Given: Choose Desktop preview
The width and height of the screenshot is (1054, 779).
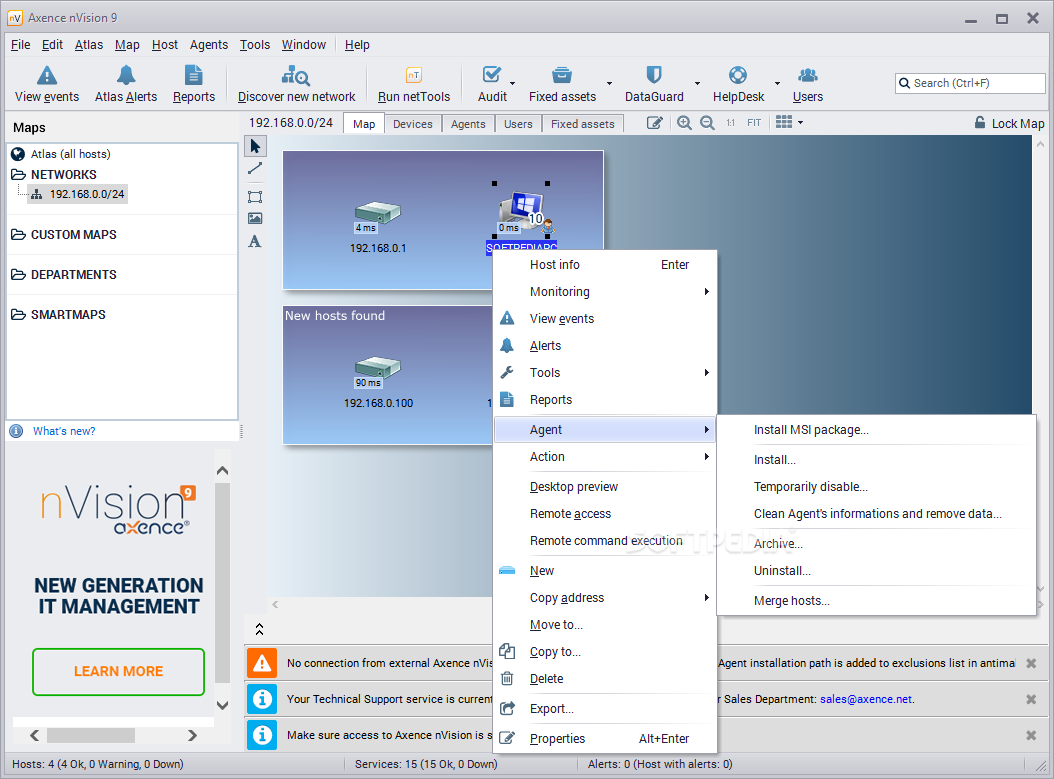Looking at the screenshot, I should point(606,487).
